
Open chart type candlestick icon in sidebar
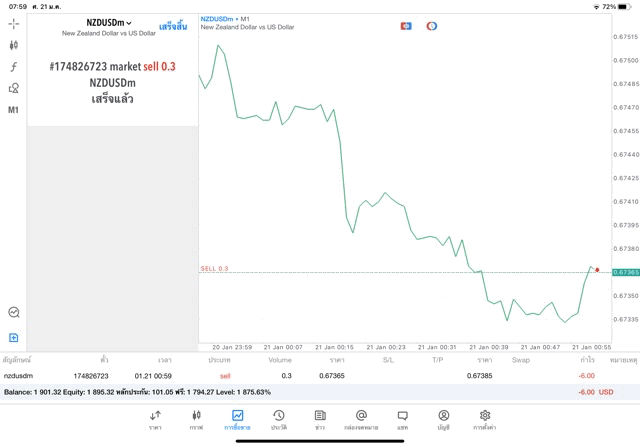point(13,45)
